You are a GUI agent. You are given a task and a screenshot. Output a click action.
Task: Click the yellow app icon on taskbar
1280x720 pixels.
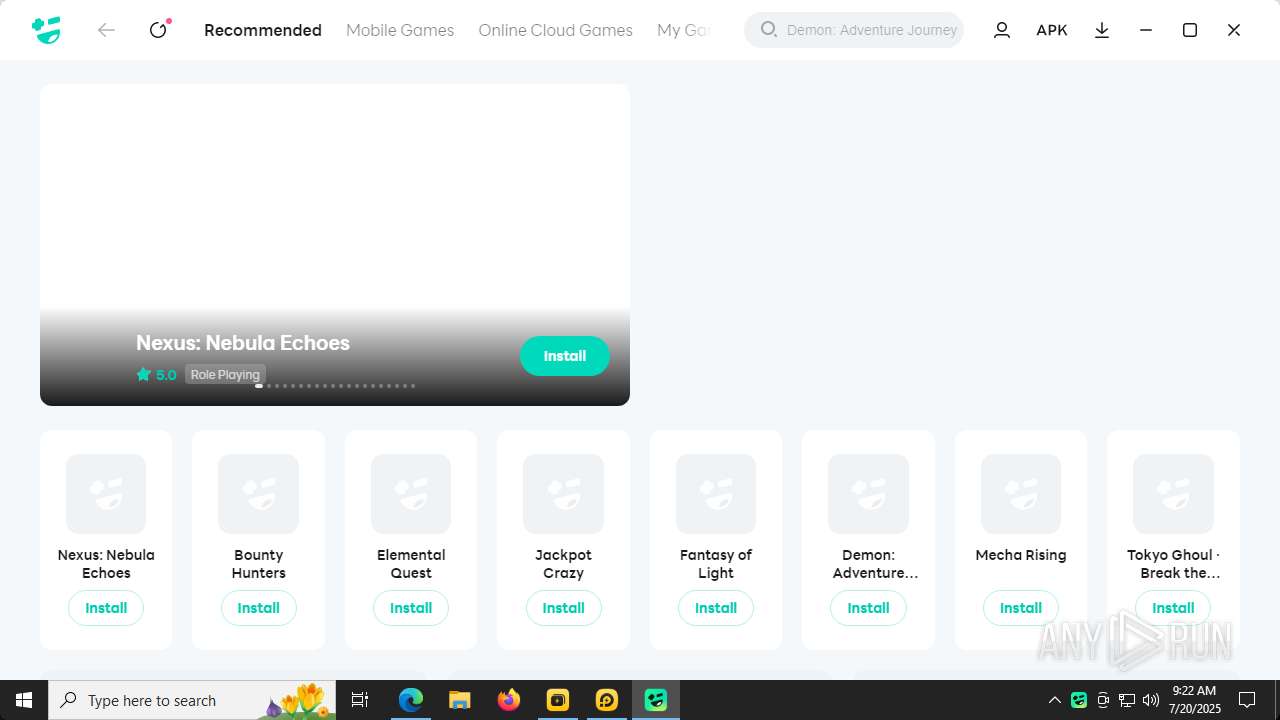[558, 700]
